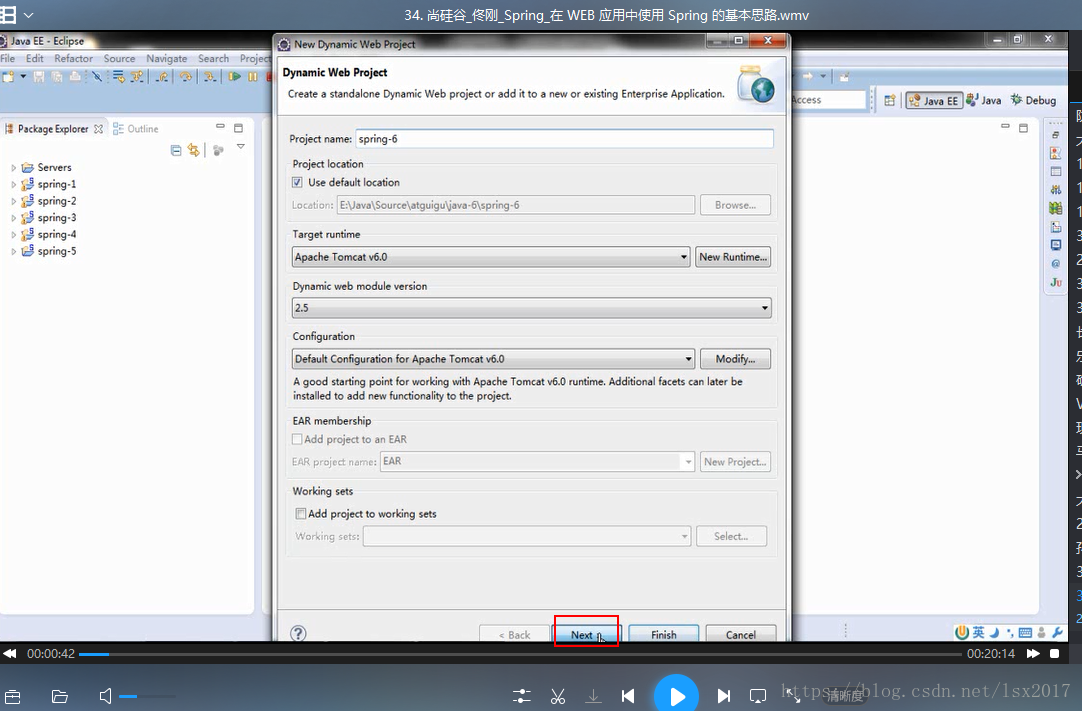The height and width of the screenshot is (711, 1082).
Task: Check Add project to working sets
Action: (301, 514)
